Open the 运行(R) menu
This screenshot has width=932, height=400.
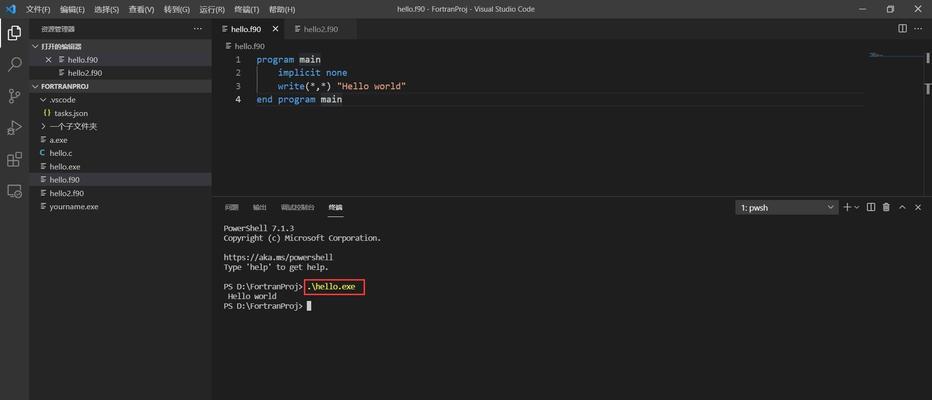pyautogui.click(x=212, y=10)
